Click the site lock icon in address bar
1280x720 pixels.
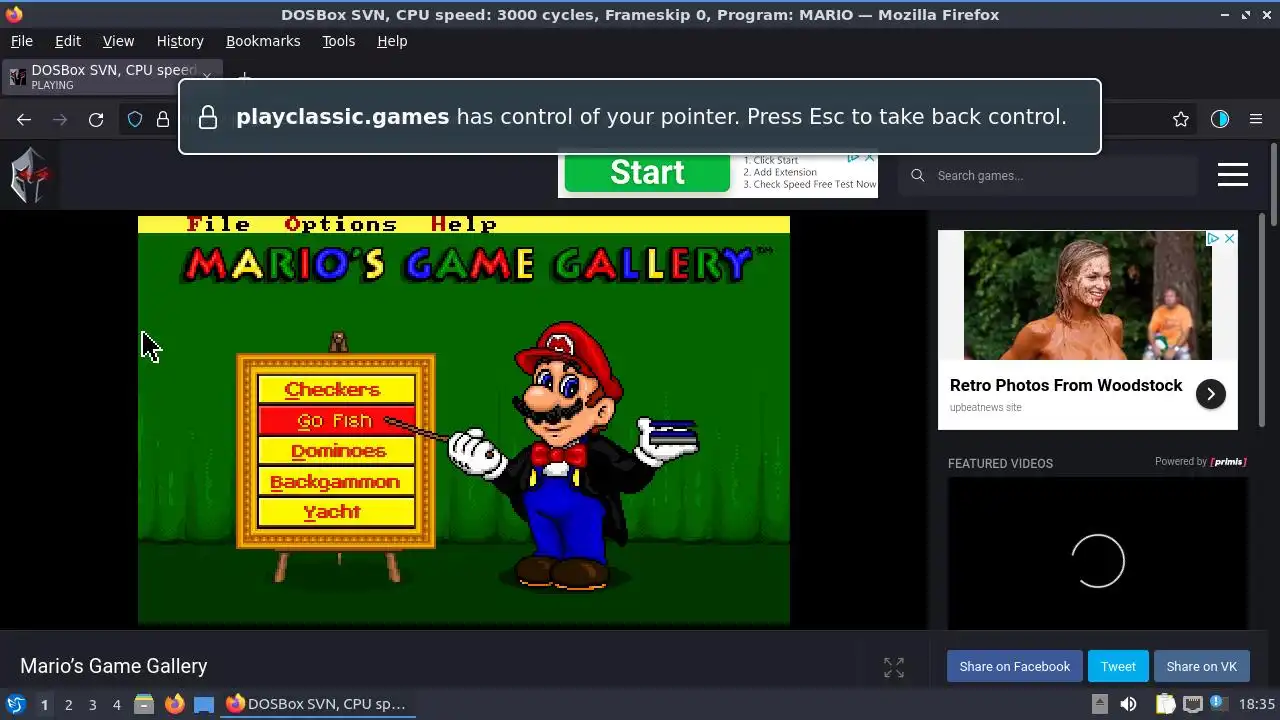click(163, 120)
